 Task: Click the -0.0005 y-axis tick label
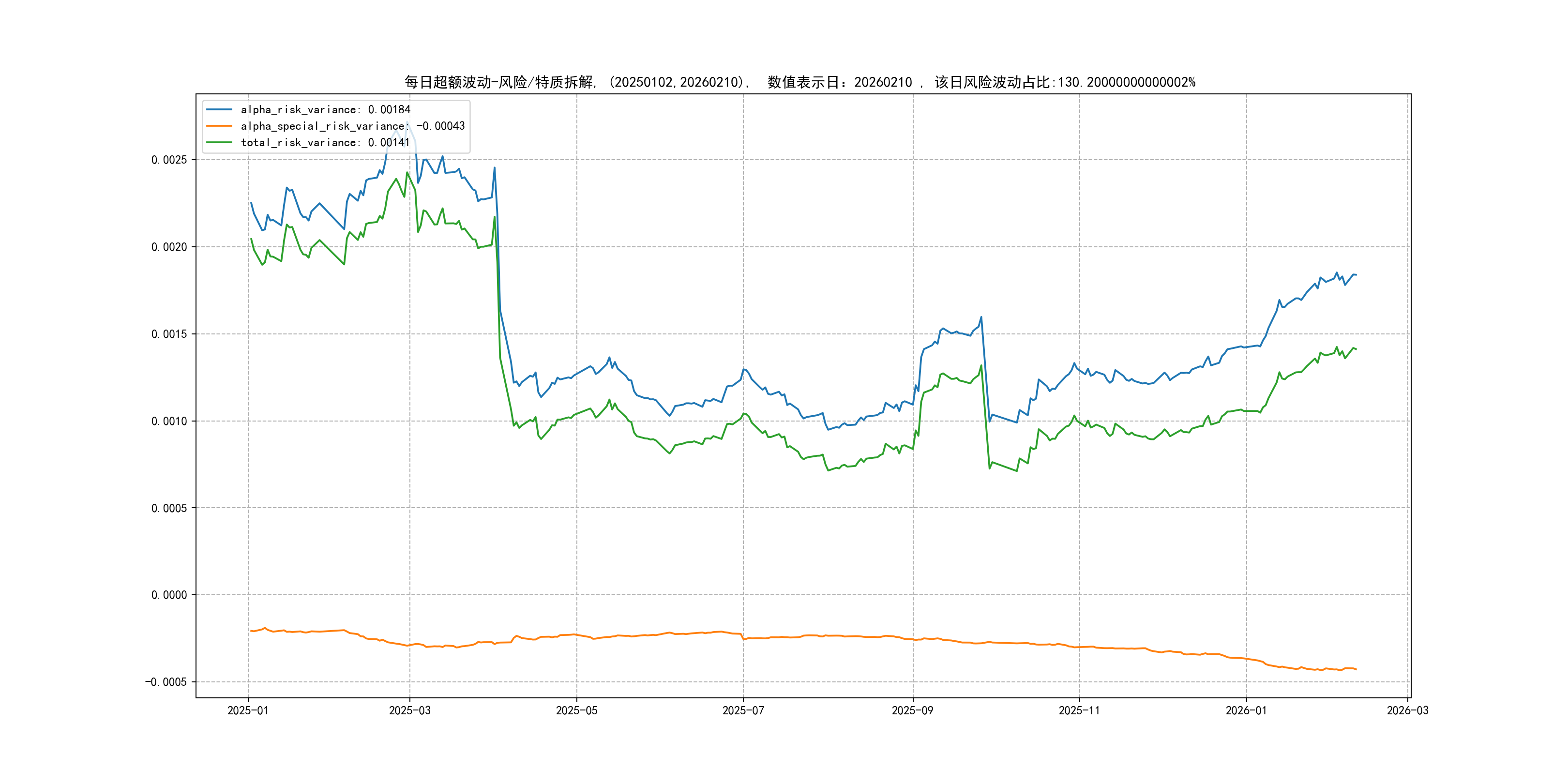pyautogui.click(x=166, y=682)
